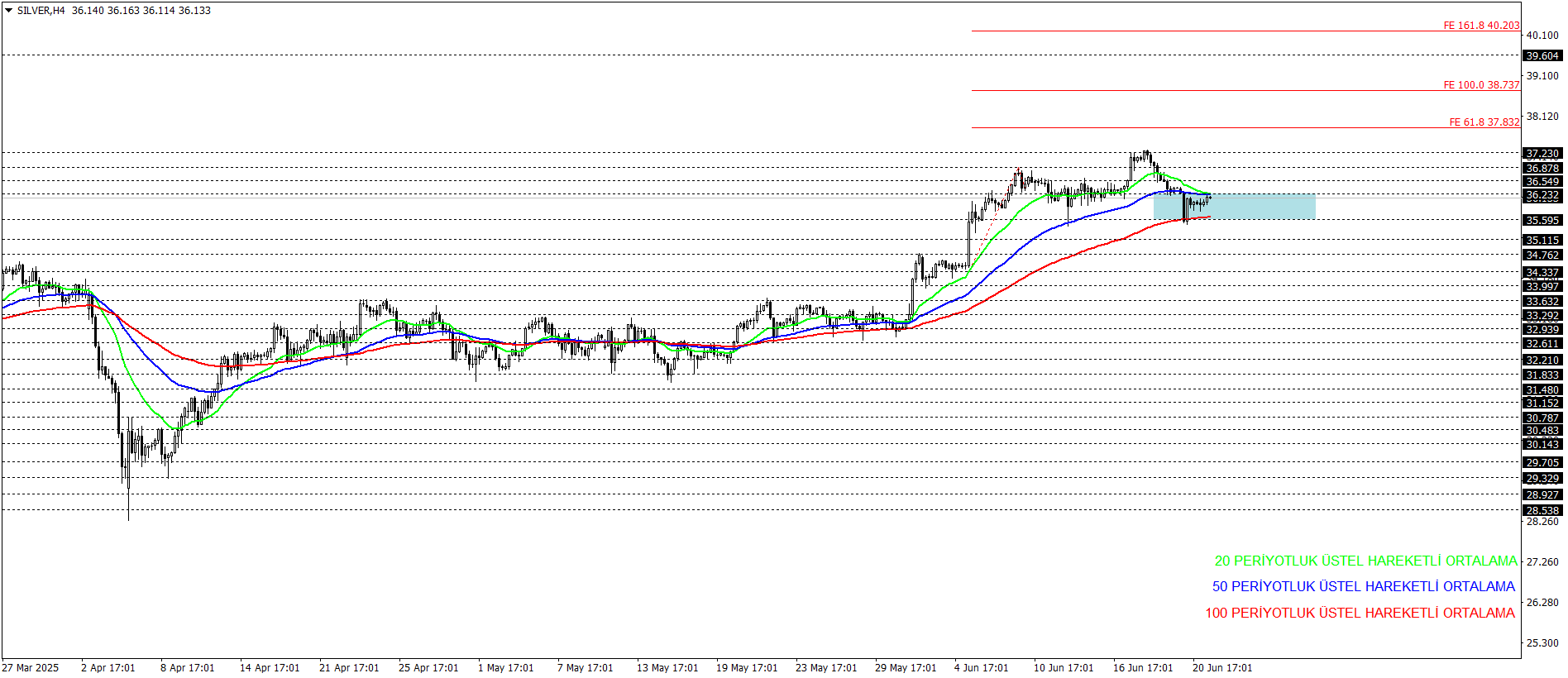Image resolution: width=1568 pixels, height=678 pixels.
Task: Click the FE 61.8 37.832 Fibonacci label
Action: [1484, 122]
